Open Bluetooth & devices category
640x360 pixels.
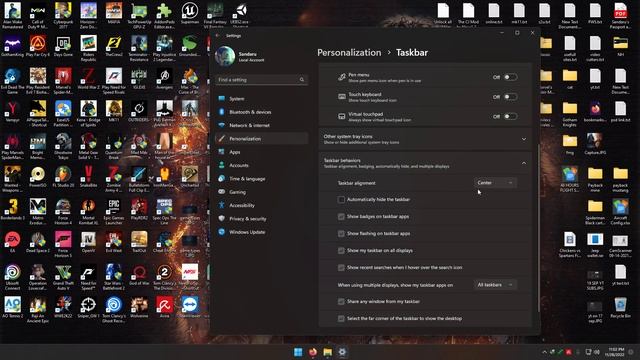pyautogui.click(x=262, y=112)
